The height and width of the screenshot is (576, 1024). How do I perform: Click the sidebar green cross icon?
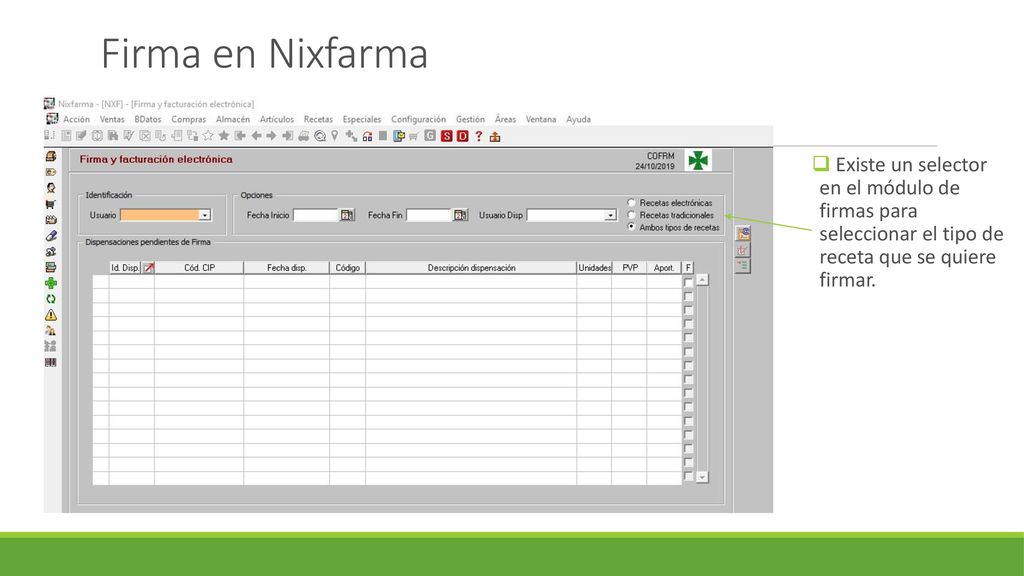pos(51,283)
